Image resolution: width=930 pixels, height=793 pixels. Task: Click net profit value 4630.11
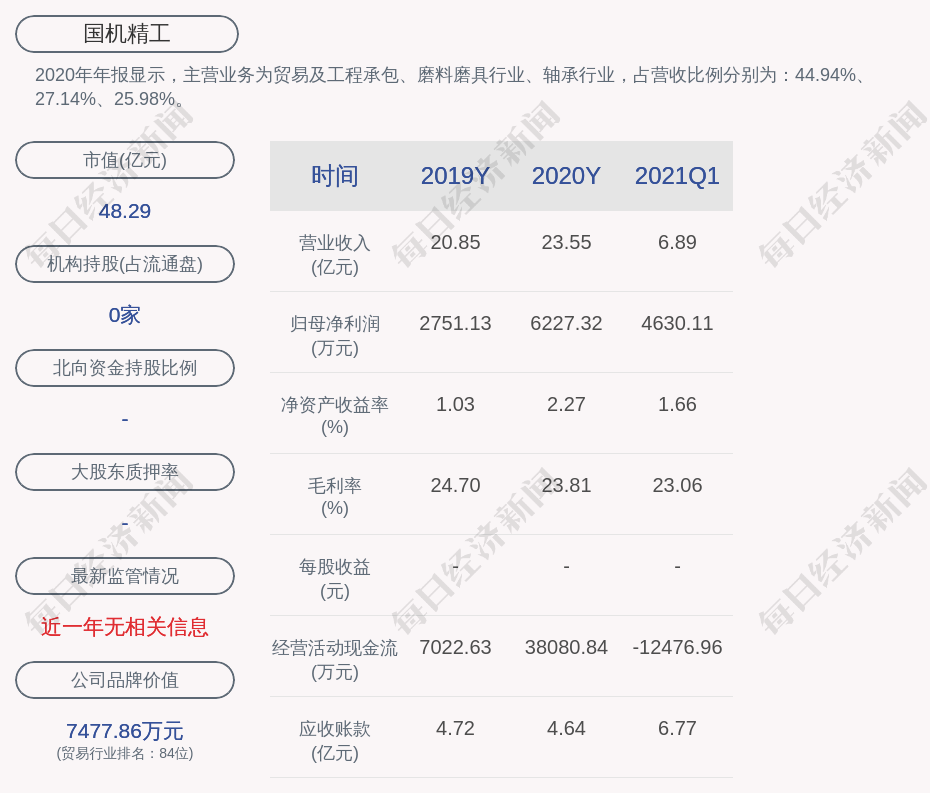pos(677,323)
